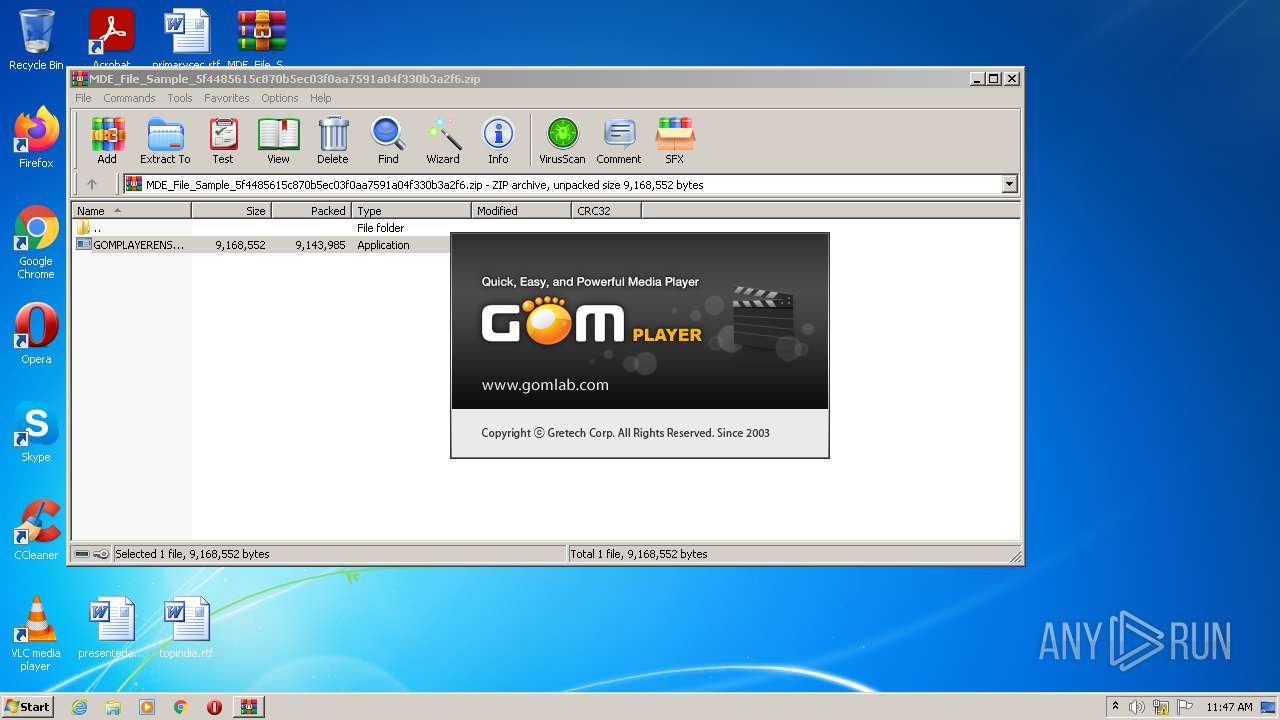Select the GOMPLAYERENS... application file row
The width and height of the screenshot is (1280, 720).
click(260, 245)
